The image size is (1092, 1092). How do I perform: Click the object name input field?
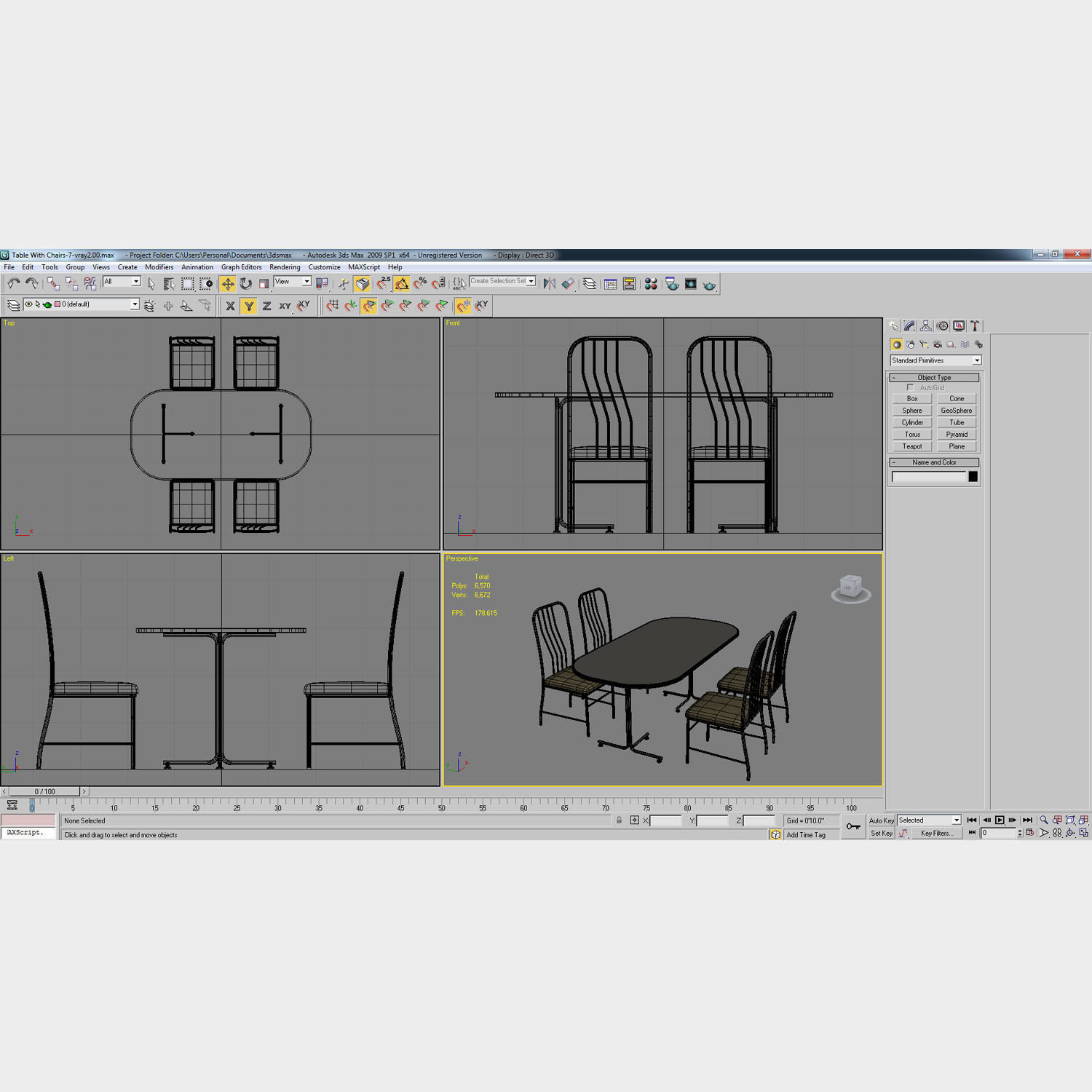[929, 476]
